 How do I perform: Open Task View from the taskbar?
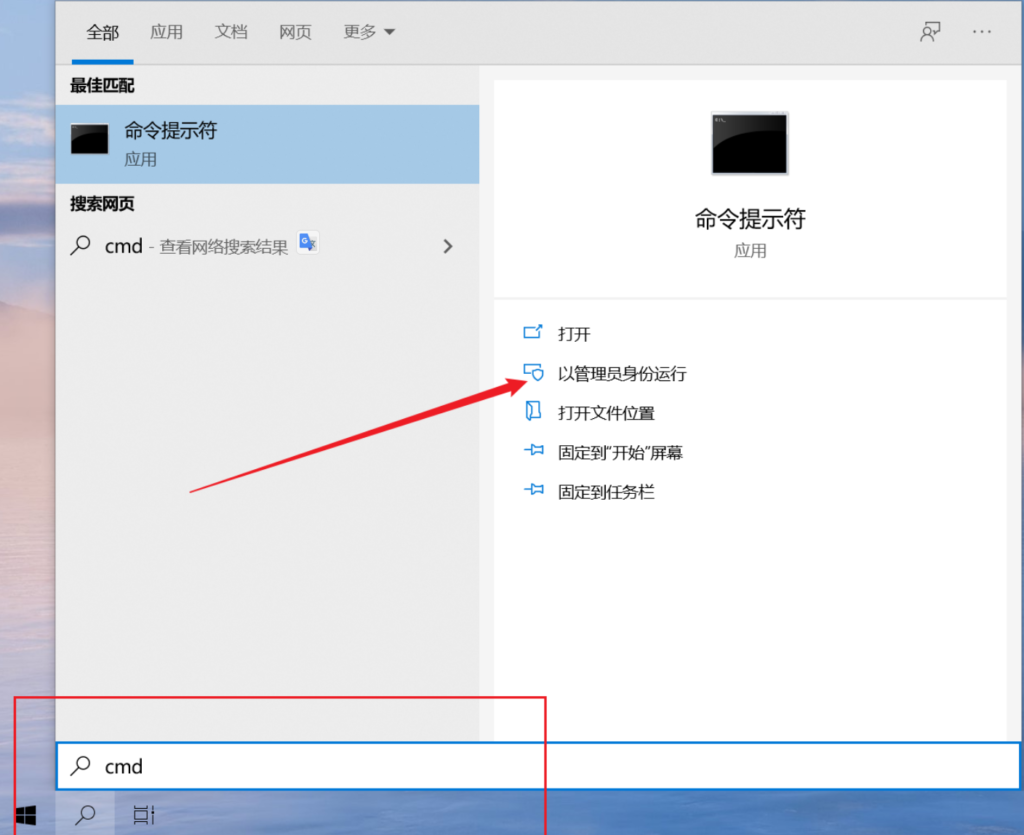[144, 815]
